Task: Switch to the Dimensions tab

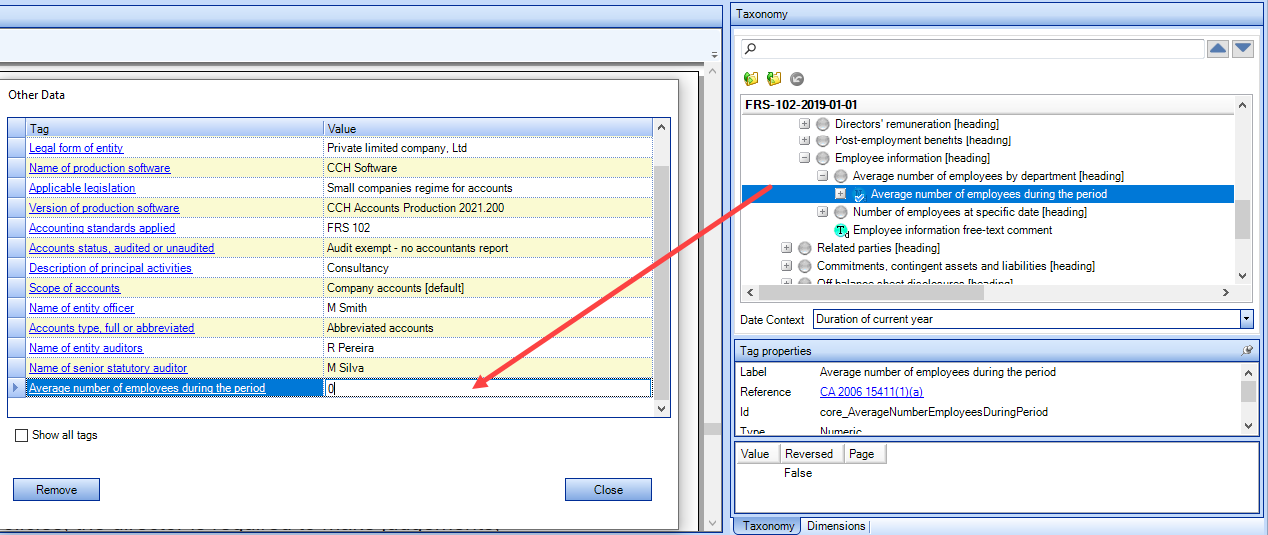Action: pos(836,526)
